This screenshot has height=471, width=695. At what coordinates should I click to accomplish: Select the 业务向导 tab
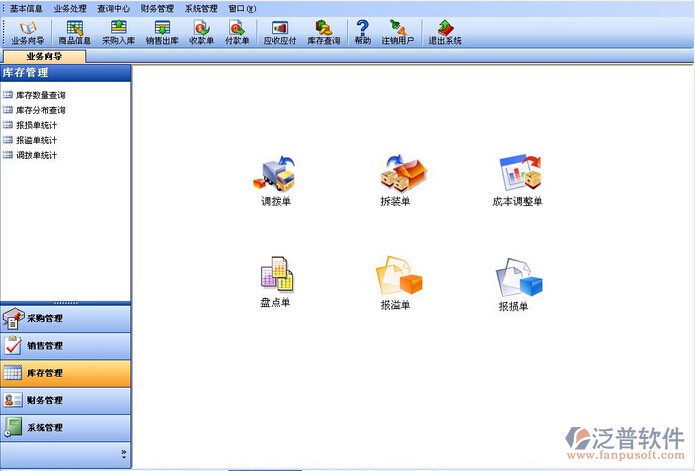point(44,57)
